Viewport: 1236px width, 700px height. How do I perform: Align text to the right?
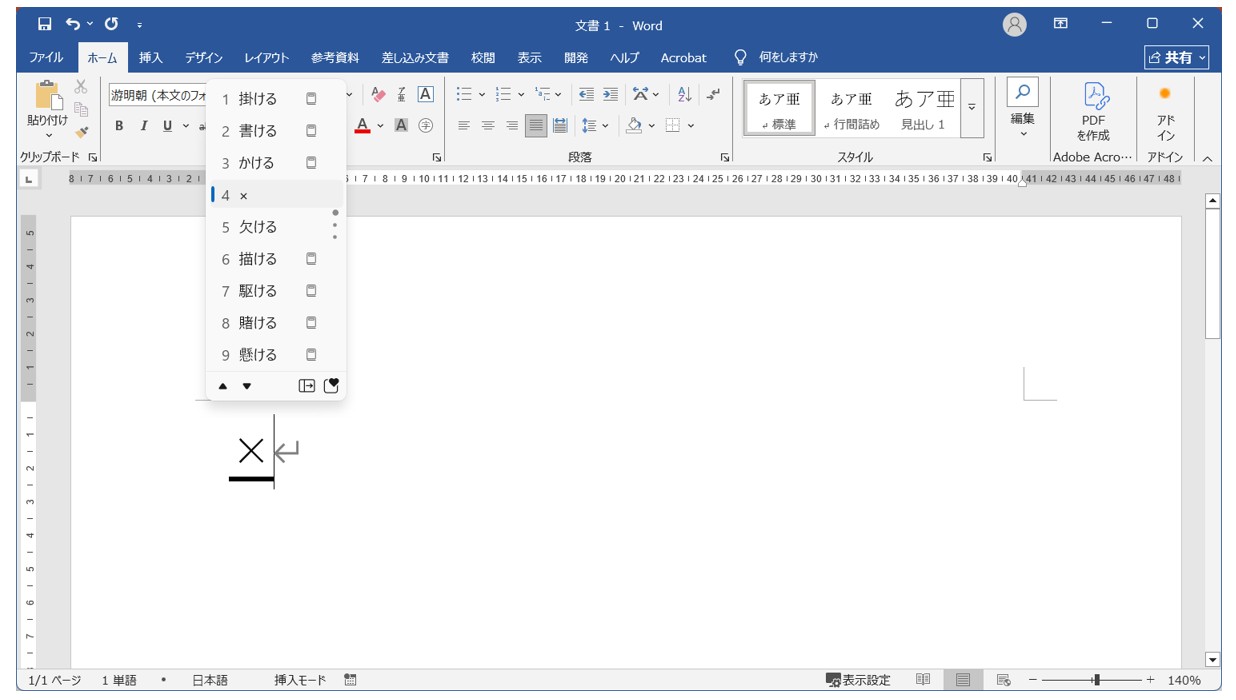tap(512, 125)
